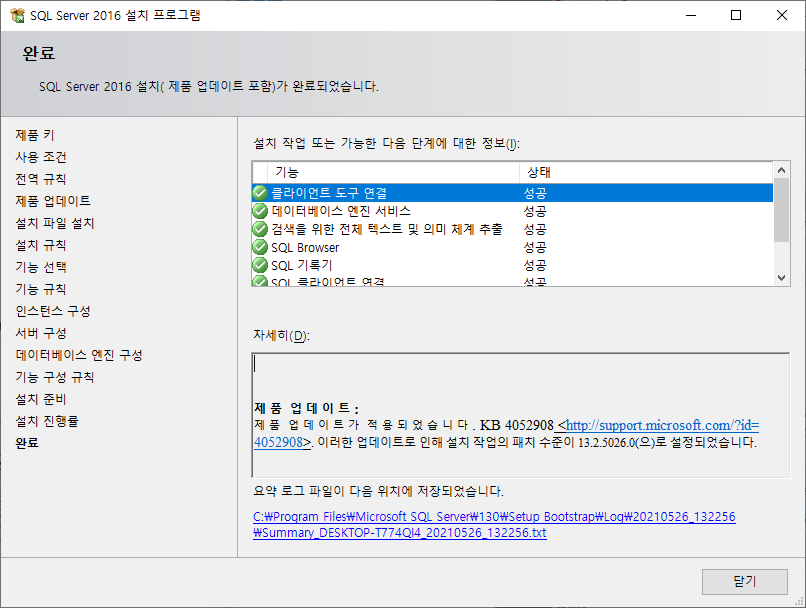Click the 설치 규칙 step in sidebar

click(41, 245)
